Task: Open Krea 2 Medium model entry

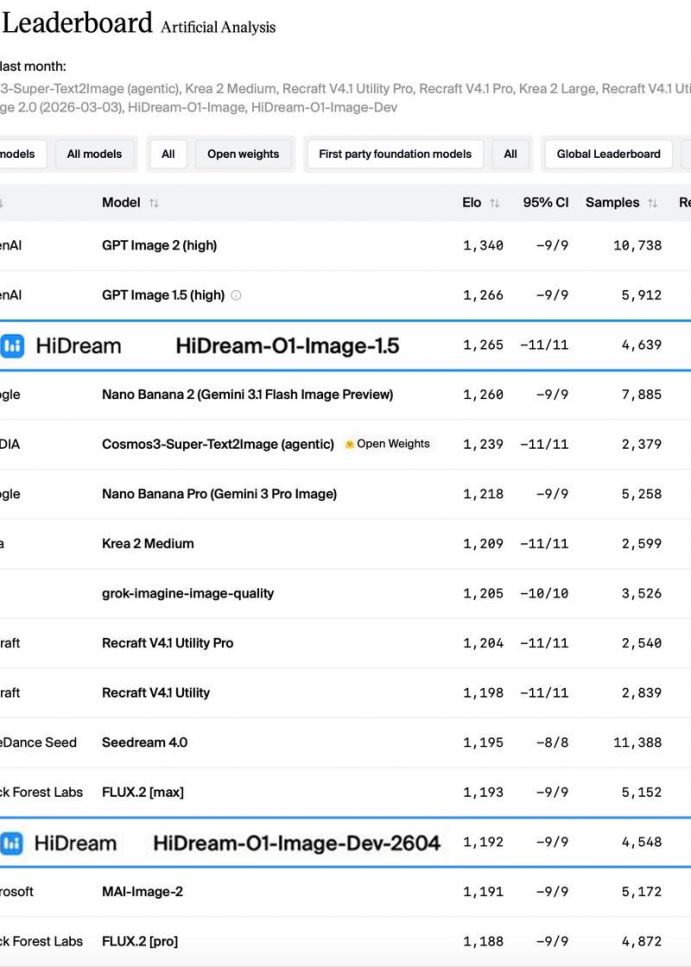Action: (x=148, y=544)
